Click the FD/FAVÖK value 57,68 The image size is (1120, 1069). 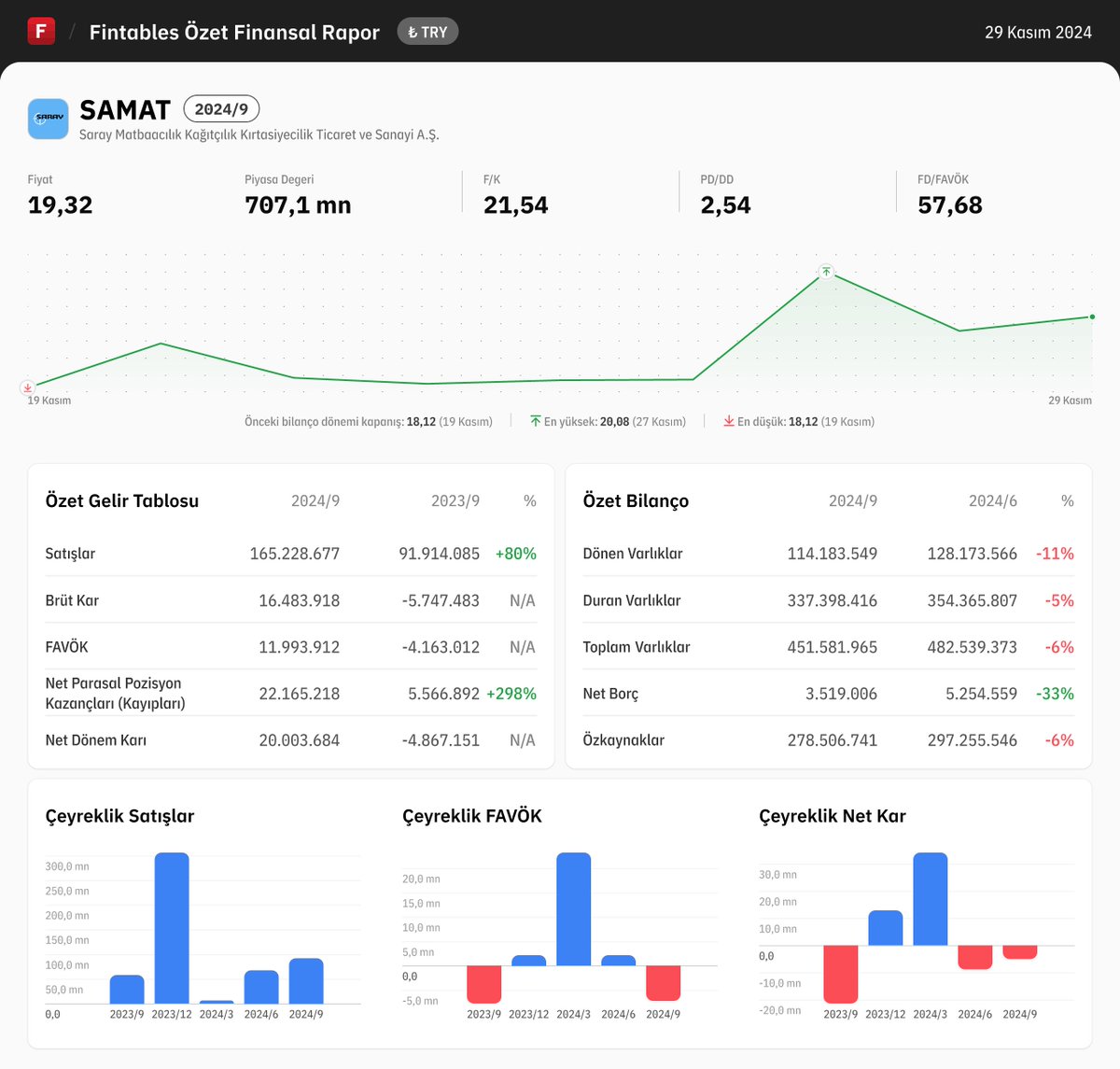950,205
